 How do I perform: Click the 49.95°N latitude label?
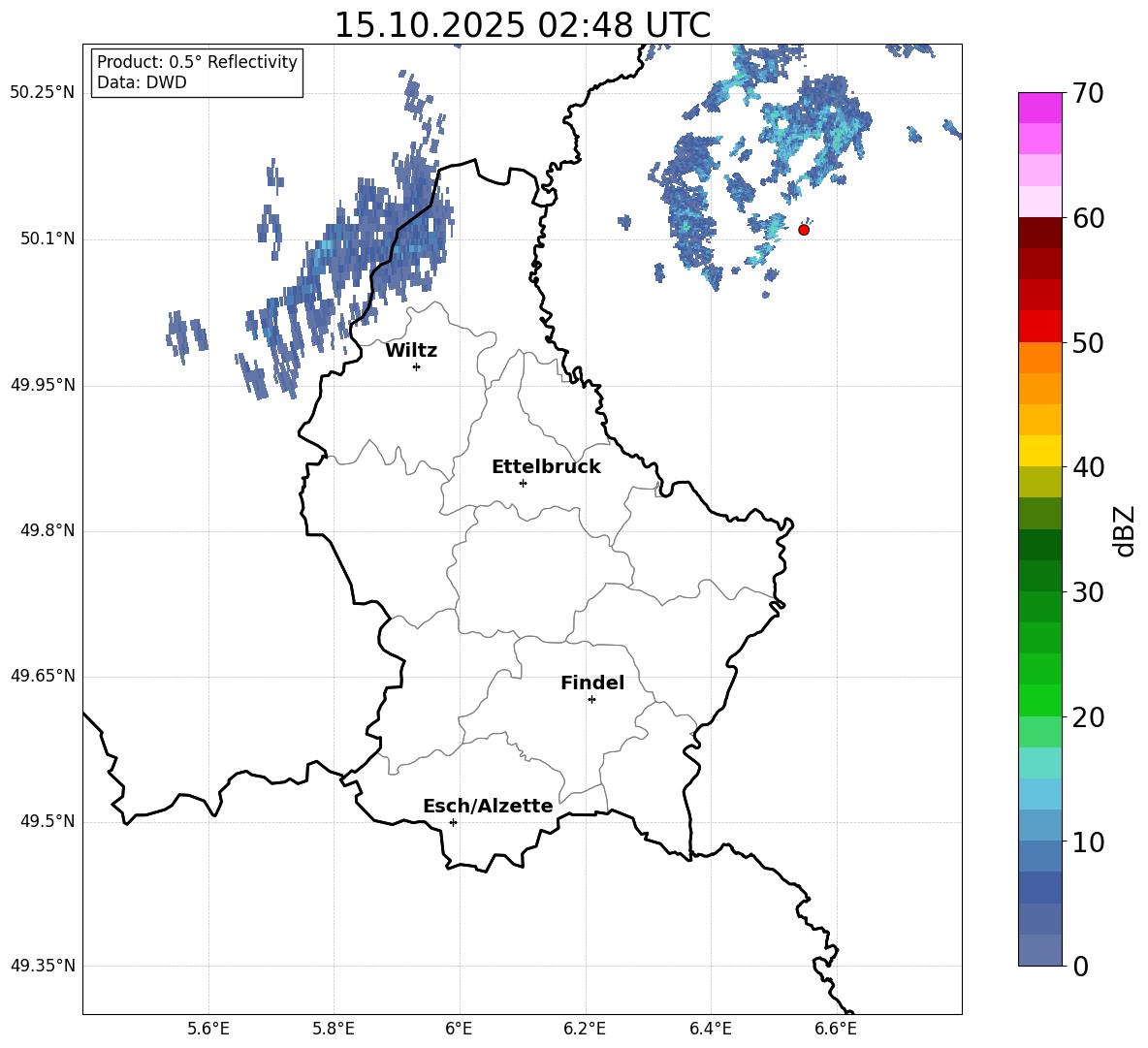(x=43, y=385)
